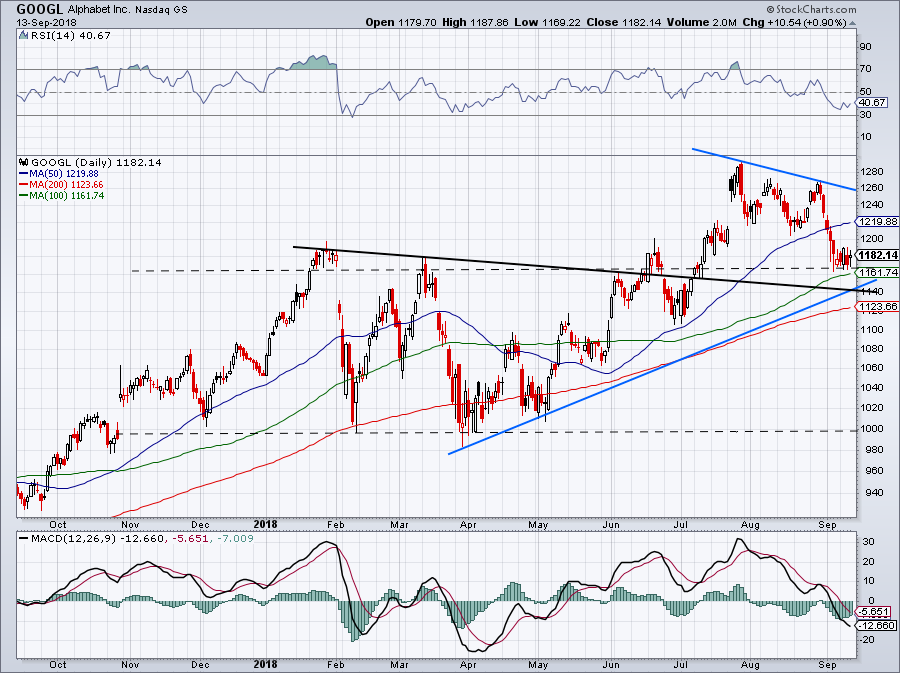Click the Jun label under the MACD panel

point(611,664)
